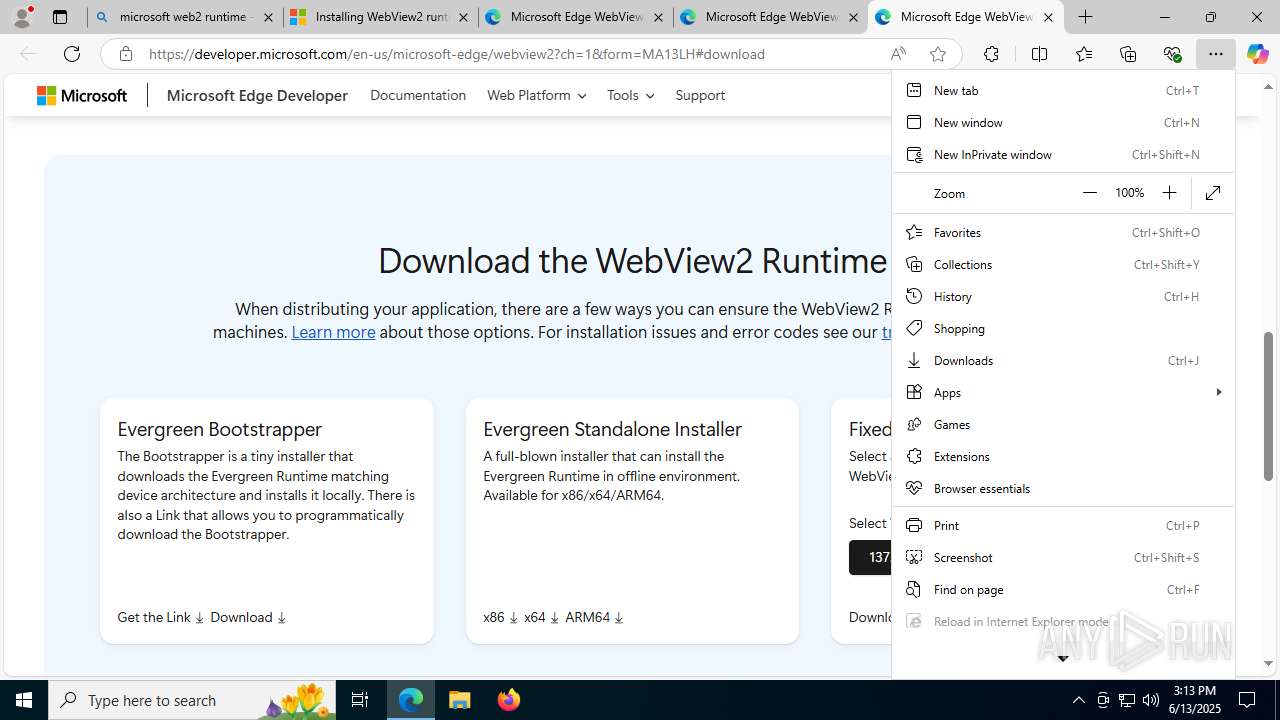
Task: Open Copilot icon
Action: click(1257, 54)
